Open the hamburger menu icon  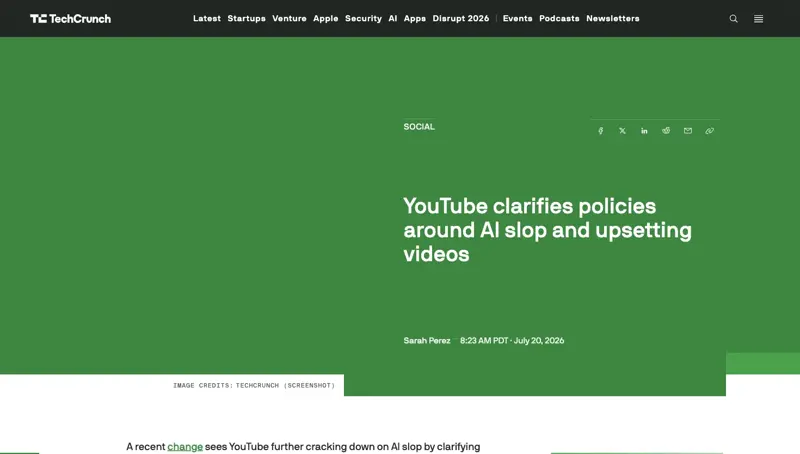click(759, 19)
